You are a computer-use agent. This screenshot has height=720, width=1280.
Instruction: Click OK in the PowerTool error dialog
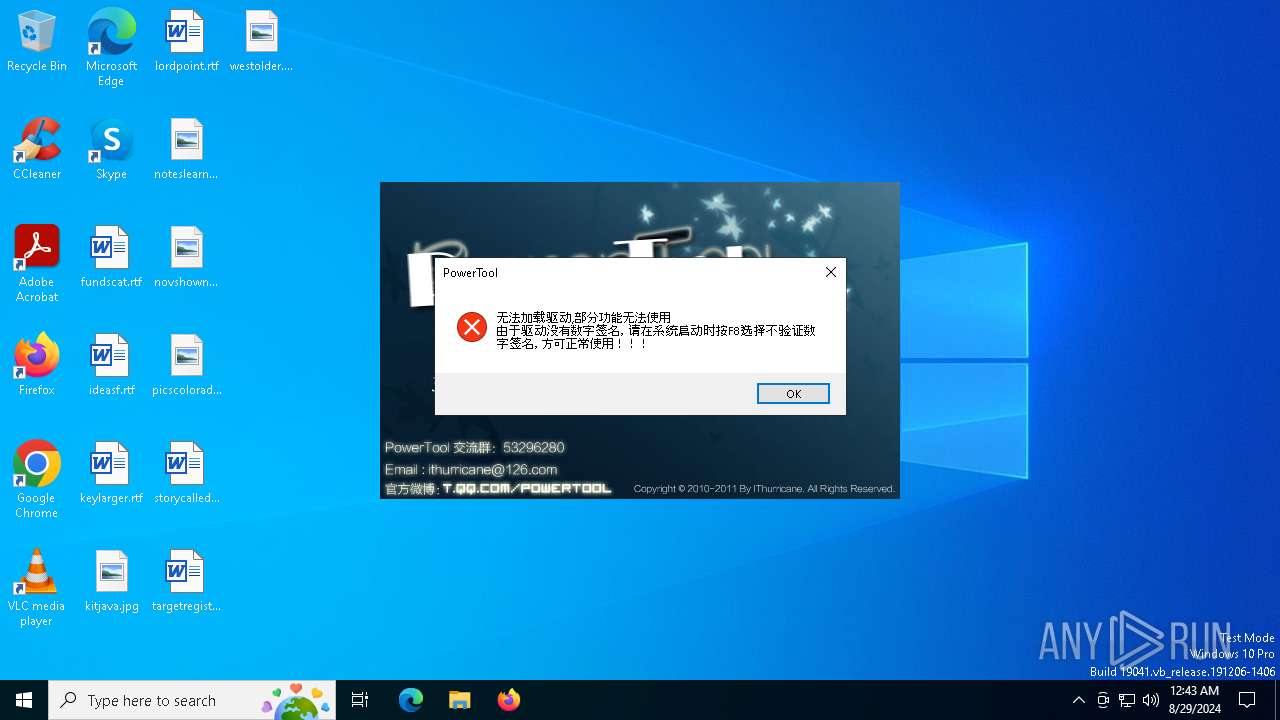pos(793,393)
